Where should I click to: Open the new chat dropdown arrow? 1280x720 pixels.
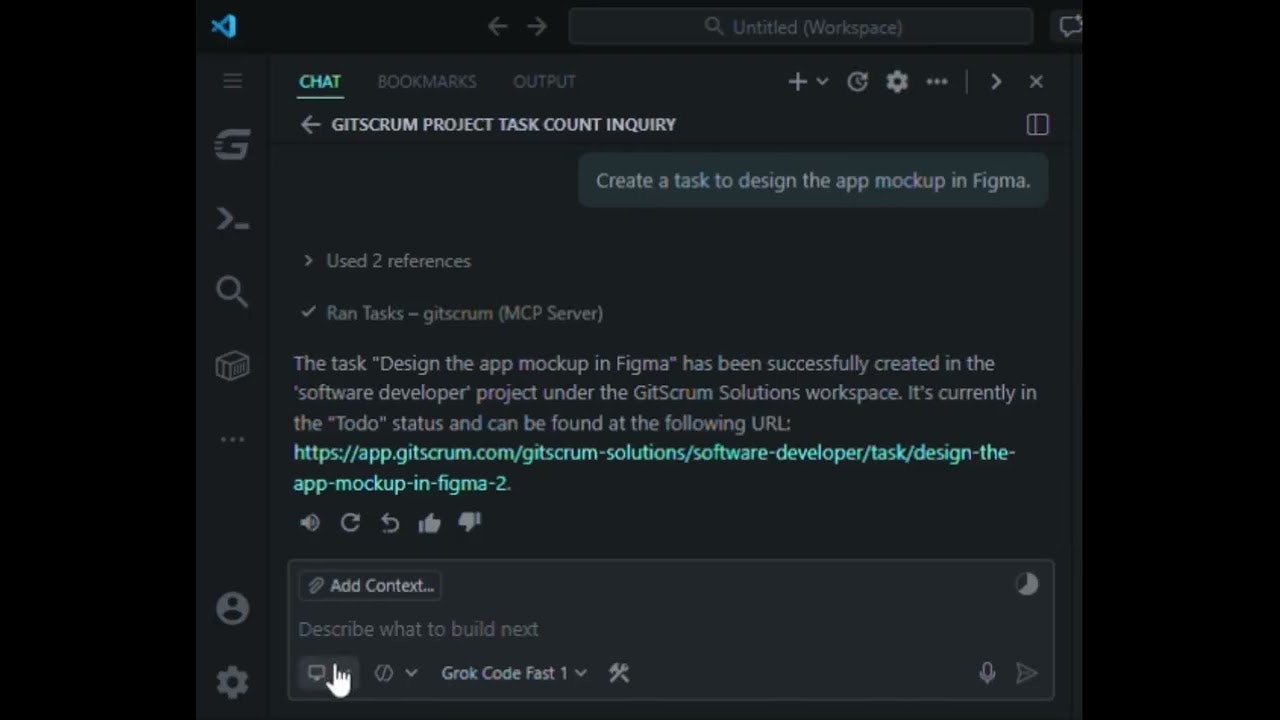821,82
